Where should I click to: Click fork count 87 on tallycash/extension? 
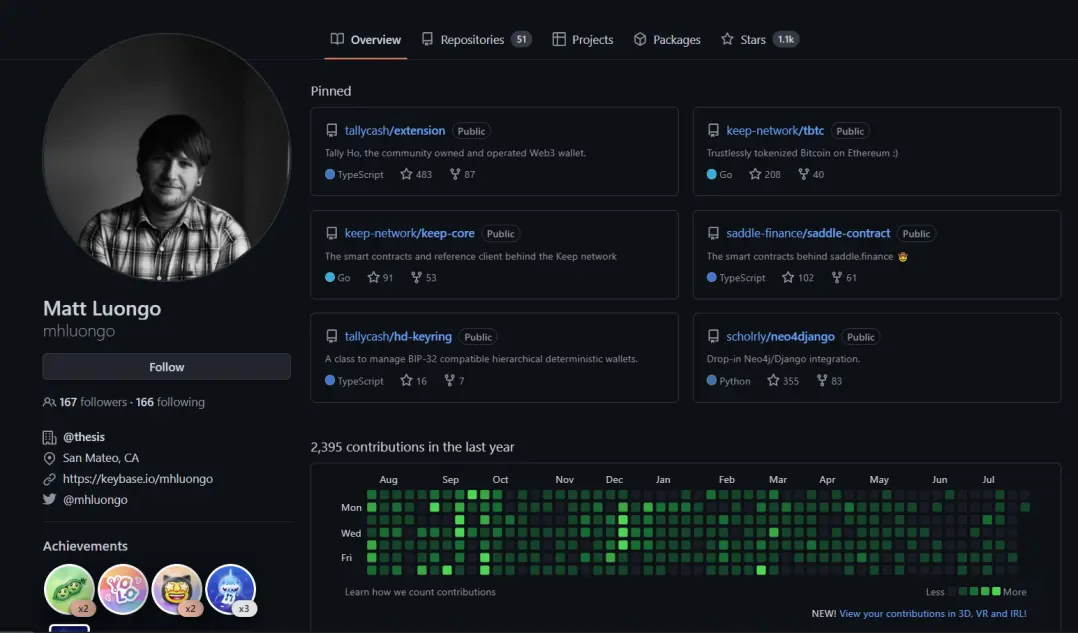pyautogui.click(x=463, y=175)
